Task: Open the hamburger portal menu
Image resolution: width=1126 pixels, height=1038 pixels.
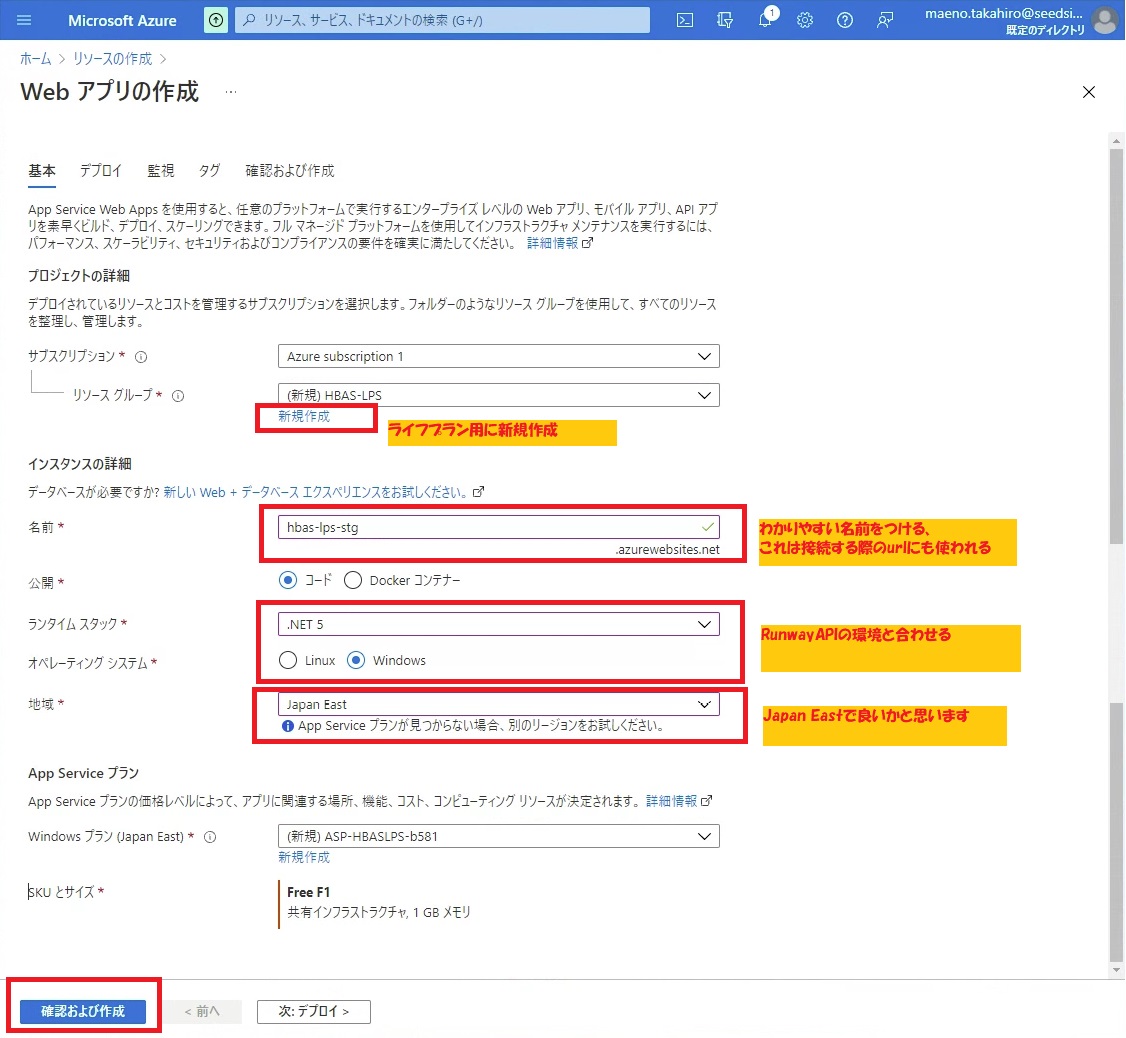Action: click(x=25, y=20)
